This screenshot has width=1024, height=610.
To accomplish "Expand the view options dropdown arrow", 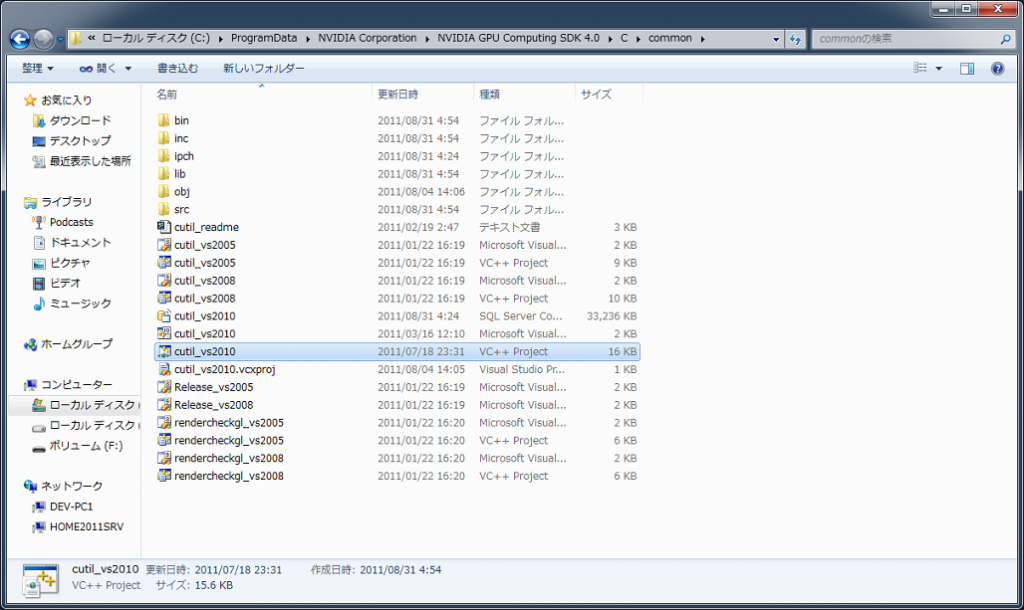I will pos(938,68).
